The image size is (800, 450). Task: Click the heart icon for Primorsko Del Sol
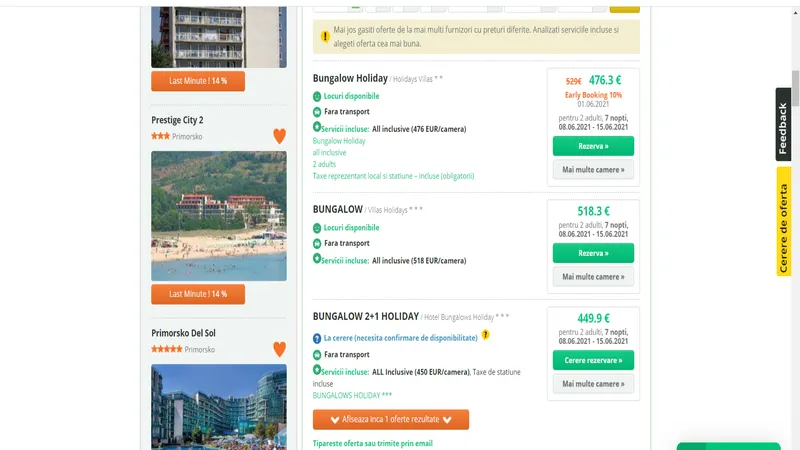[x=279, y=349]
